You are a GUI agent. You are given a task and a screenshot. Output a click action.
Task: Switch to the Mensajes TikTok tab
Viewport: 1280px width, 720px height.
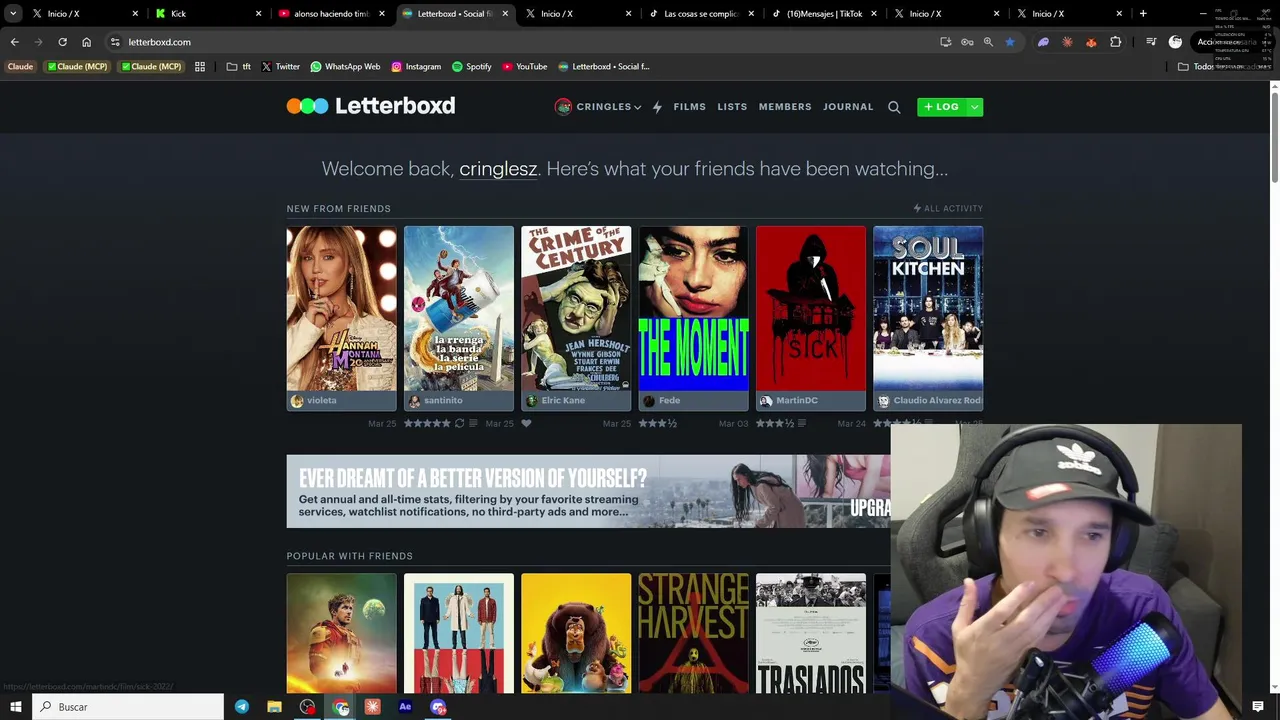[x=824, y=14]
